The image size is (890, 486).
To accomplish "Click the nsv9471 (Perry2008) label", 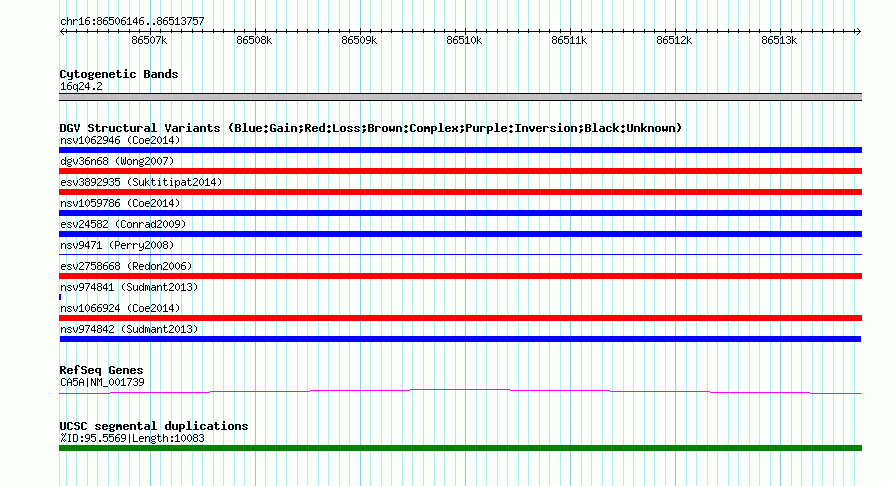I will click(117, 245).
